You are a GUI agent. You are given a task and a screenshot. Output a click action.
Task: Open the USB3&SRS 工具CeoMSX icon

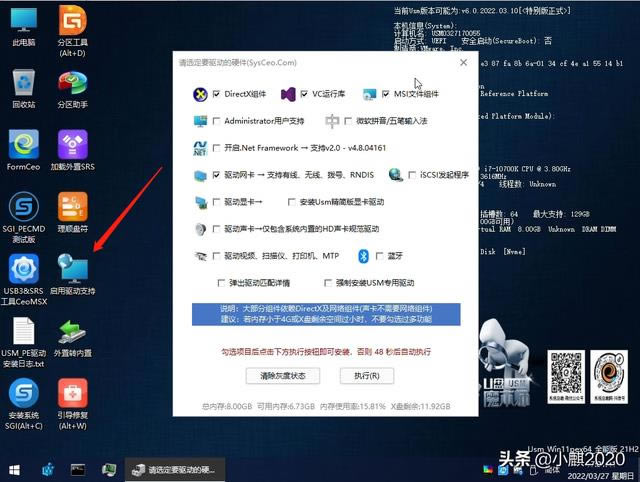(24, 280)
